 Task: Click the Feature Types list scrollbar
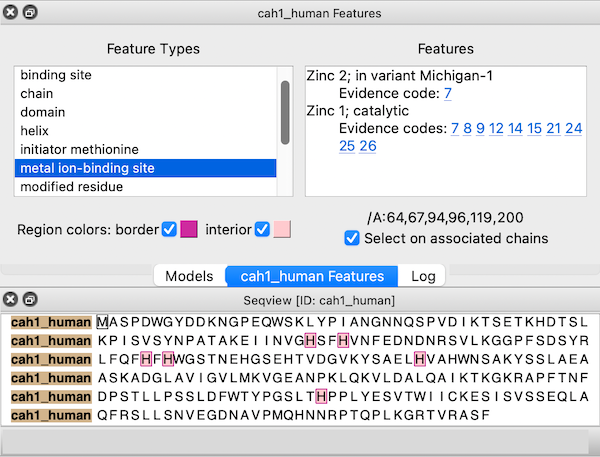(285, 100)
